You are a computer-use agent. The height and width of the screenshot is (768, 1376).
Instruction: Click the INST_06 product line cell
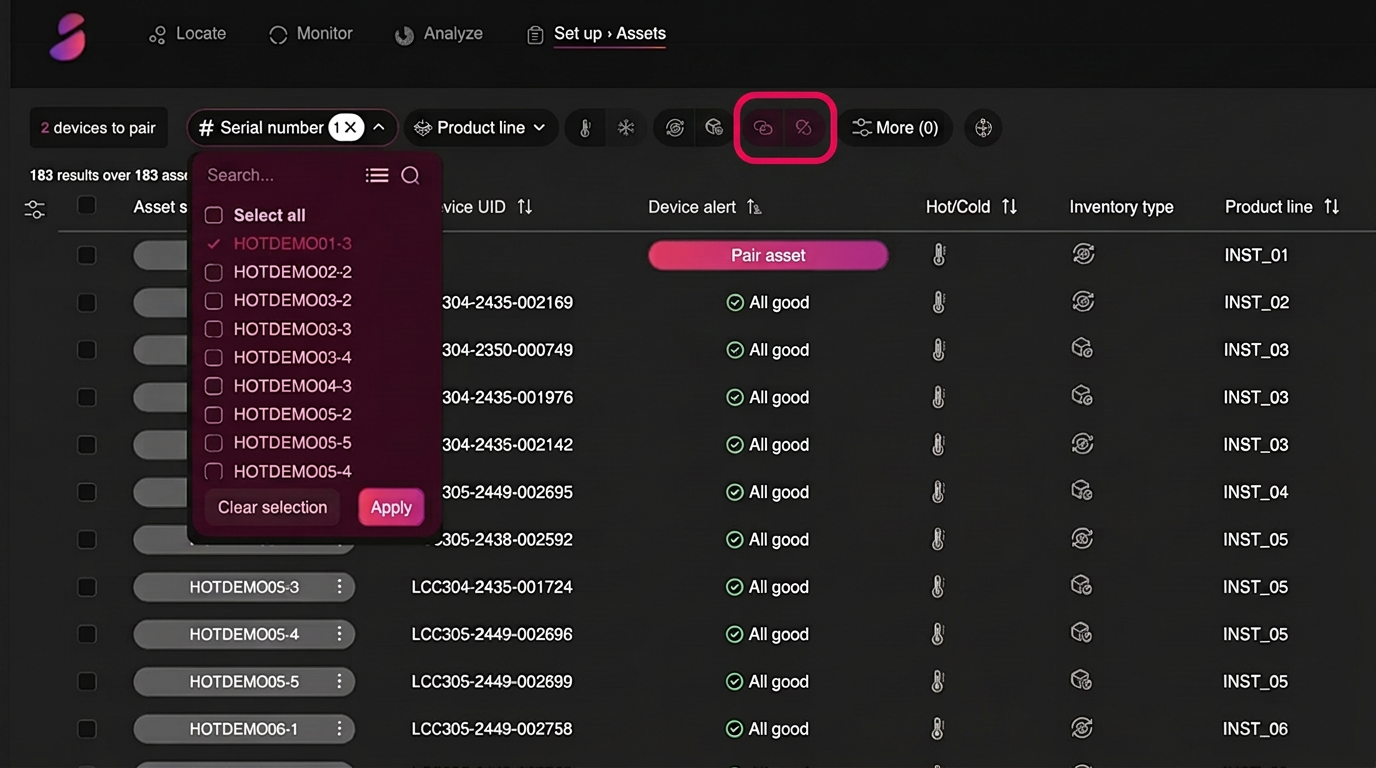click(1256, 729)
